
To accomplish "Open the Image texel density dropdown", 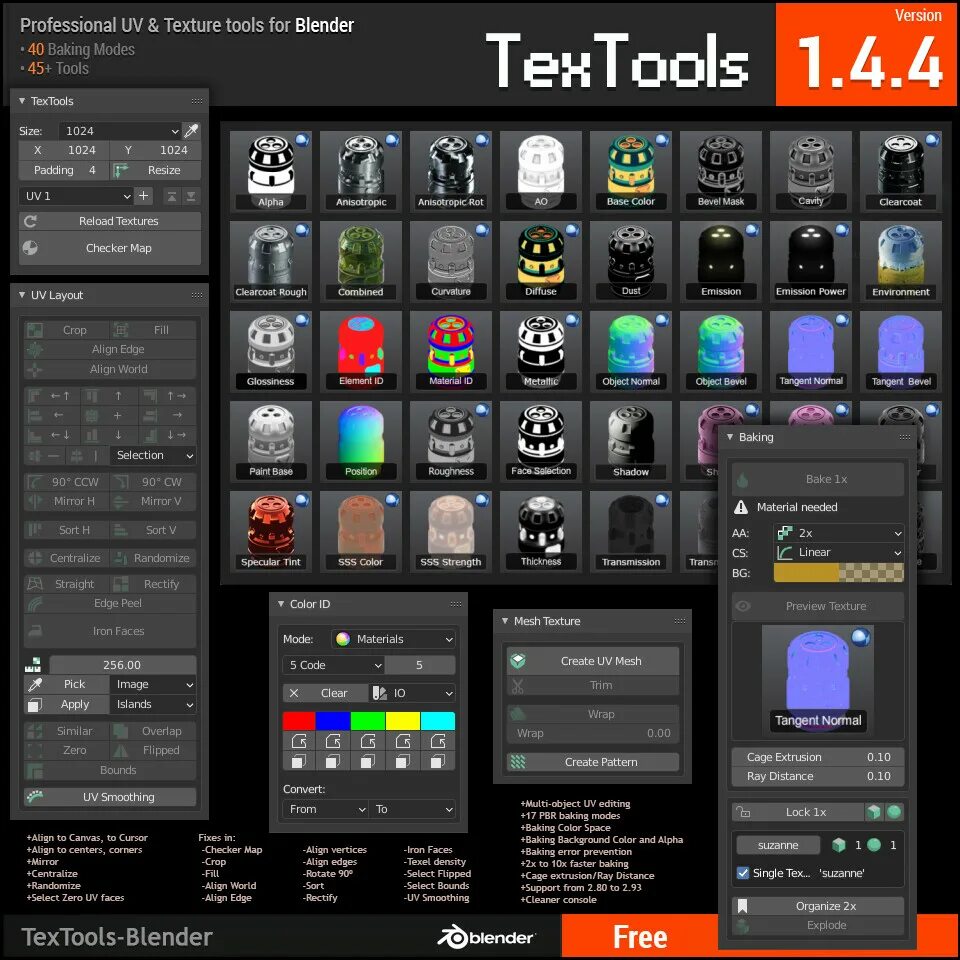I will point(153,684).
